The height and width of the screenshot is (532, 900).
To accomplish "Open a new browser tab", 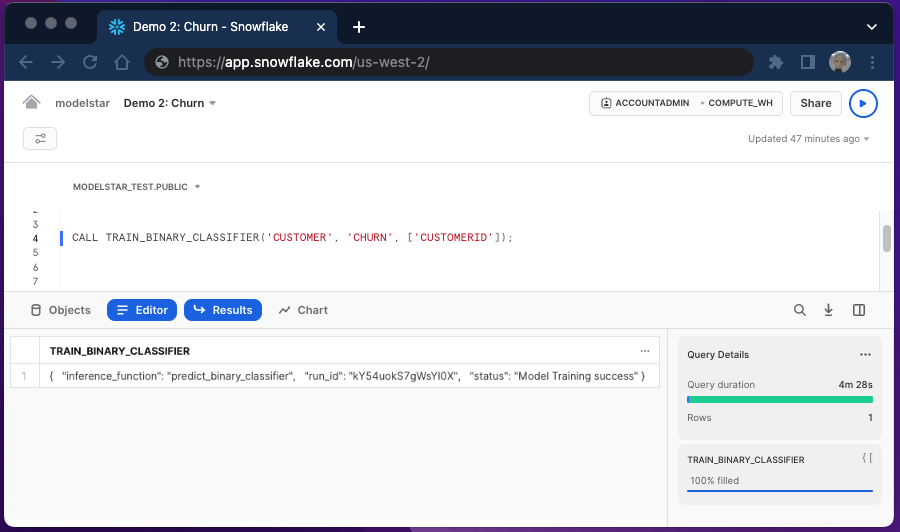I will (x=359, y=27).
